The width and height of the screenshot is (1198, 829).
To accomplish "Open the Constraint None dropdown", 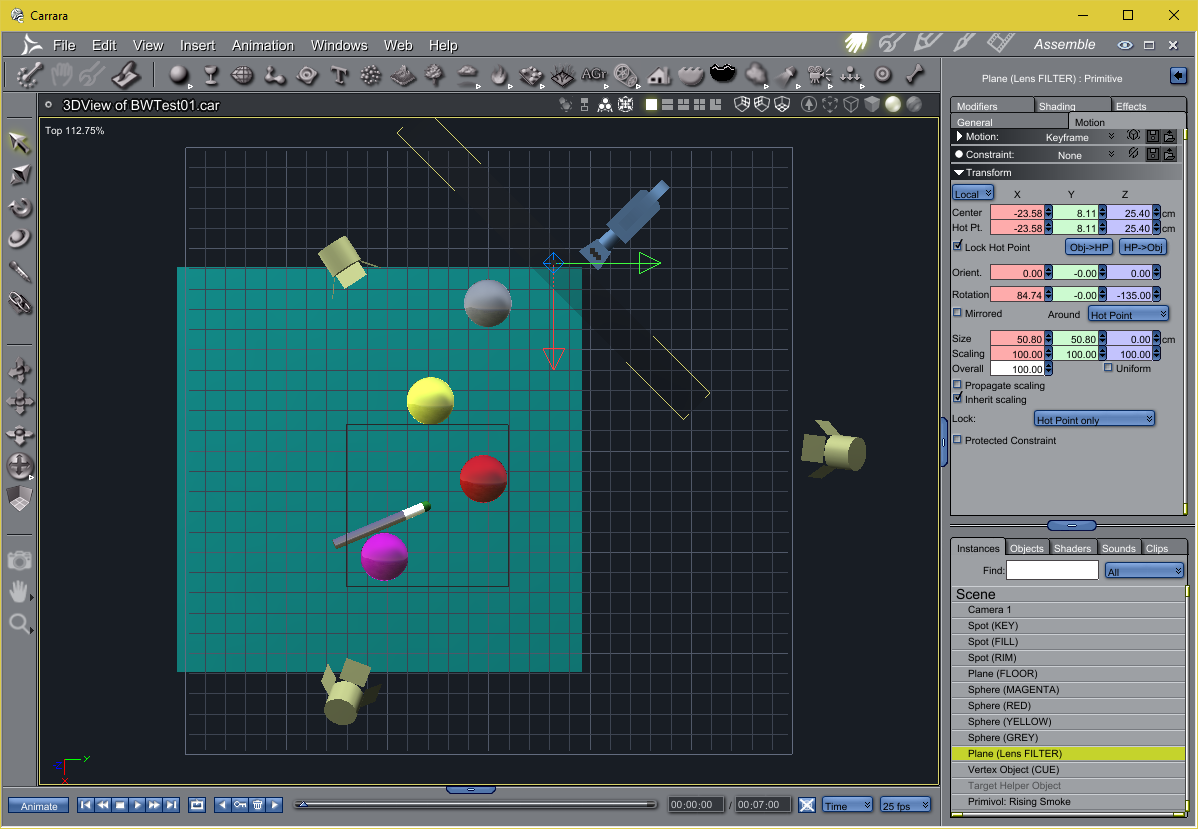I will click(1085, 154).
